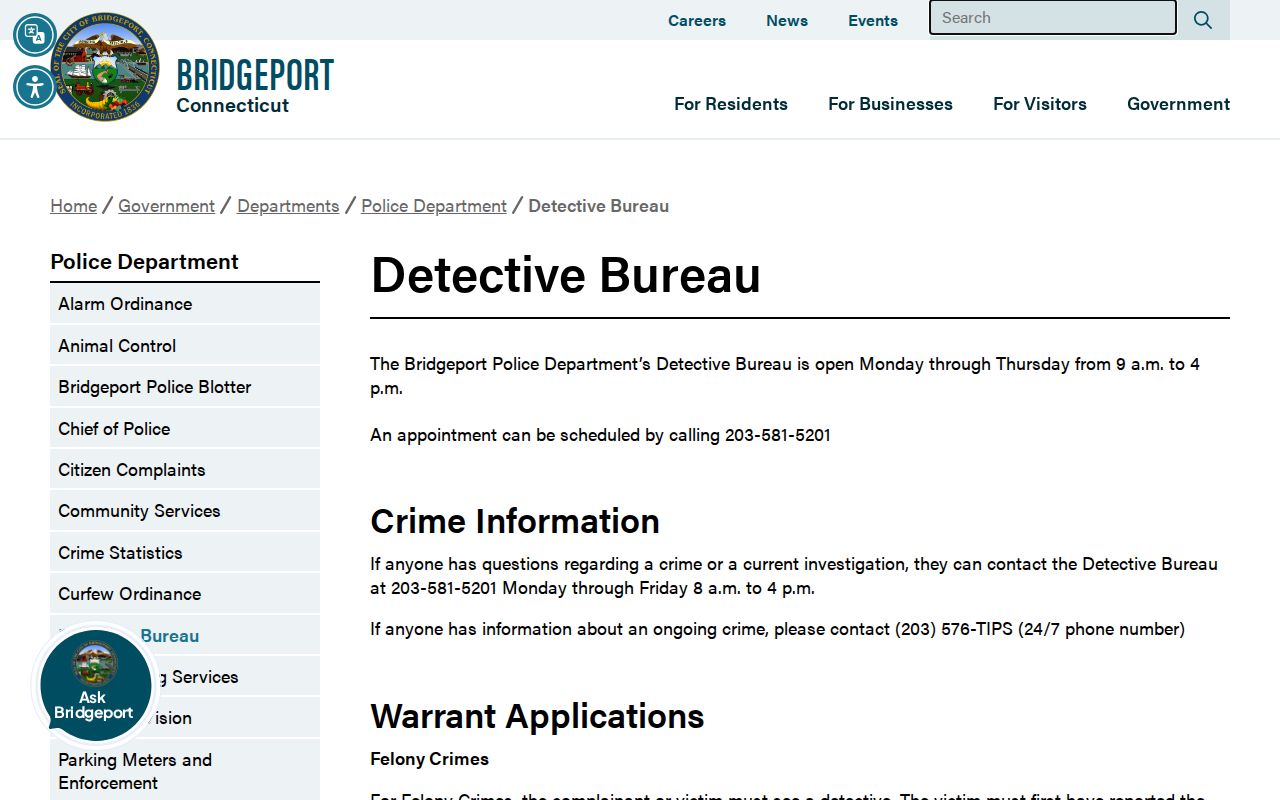Open Parking Meters and Enforcement link
The width and height of the screenshot is (1280, 800).
coord(185,771)
